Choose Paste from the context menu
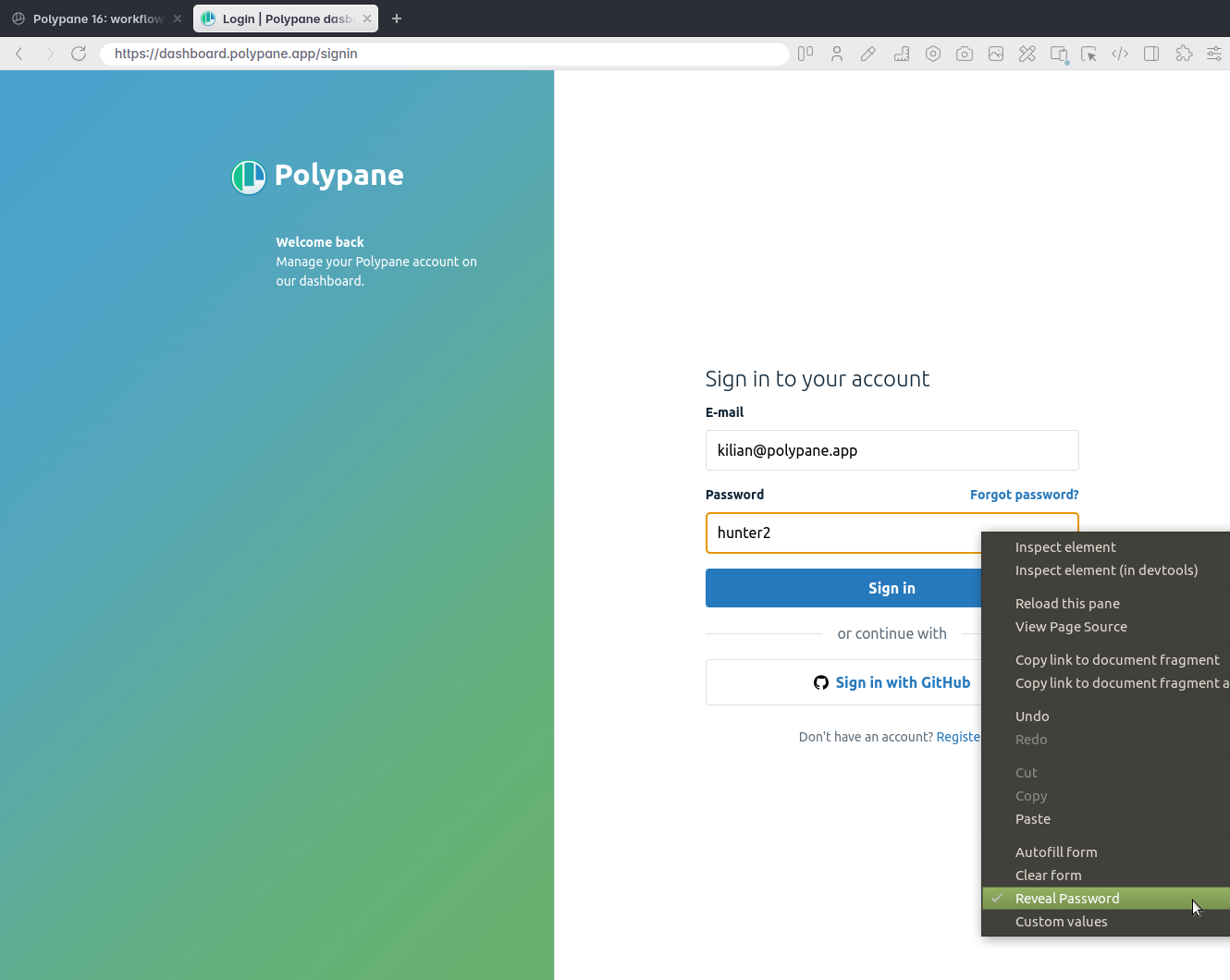1230x980 pixels. coord(1106,819)
